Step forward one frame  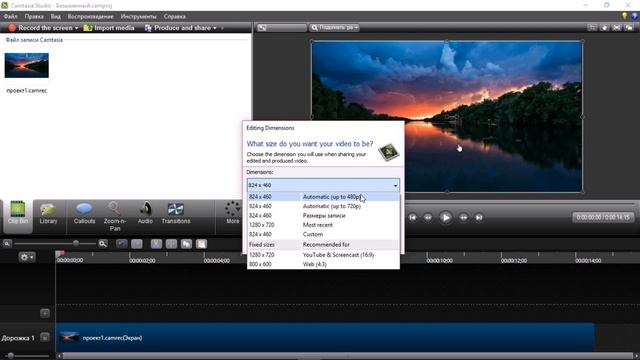point(464,218)
